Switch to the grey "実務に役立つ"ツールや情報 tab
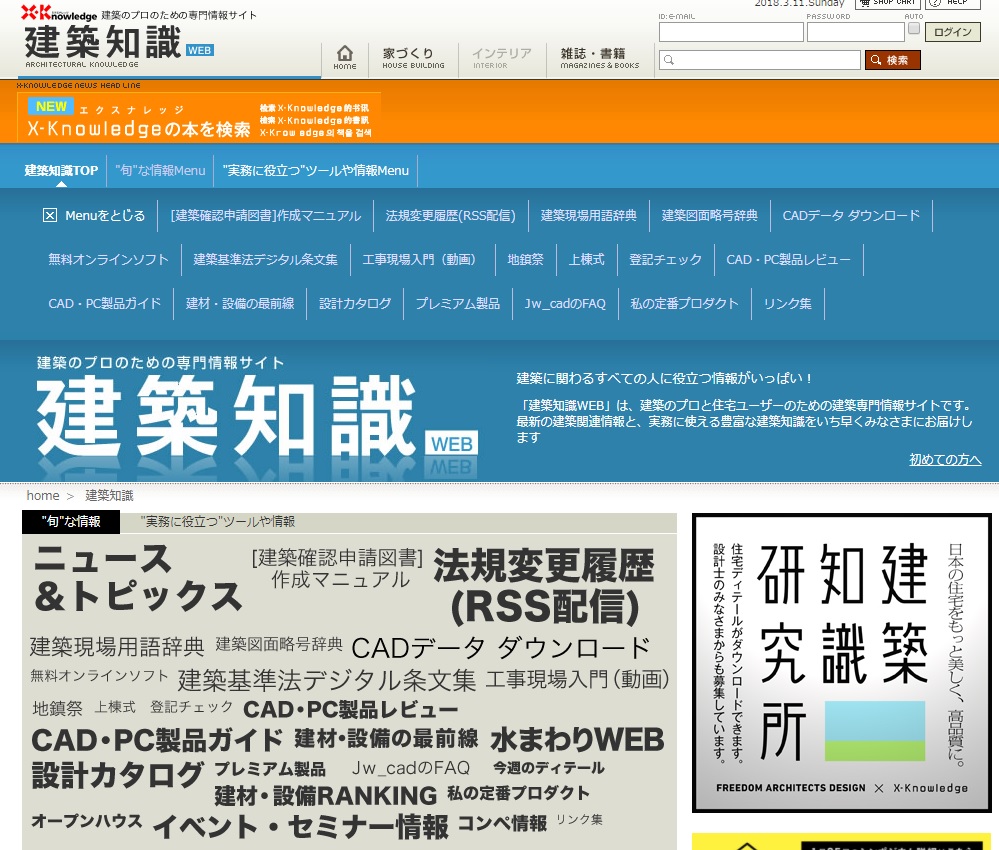This screenshot has width=999, height=850. pos(218,522)
